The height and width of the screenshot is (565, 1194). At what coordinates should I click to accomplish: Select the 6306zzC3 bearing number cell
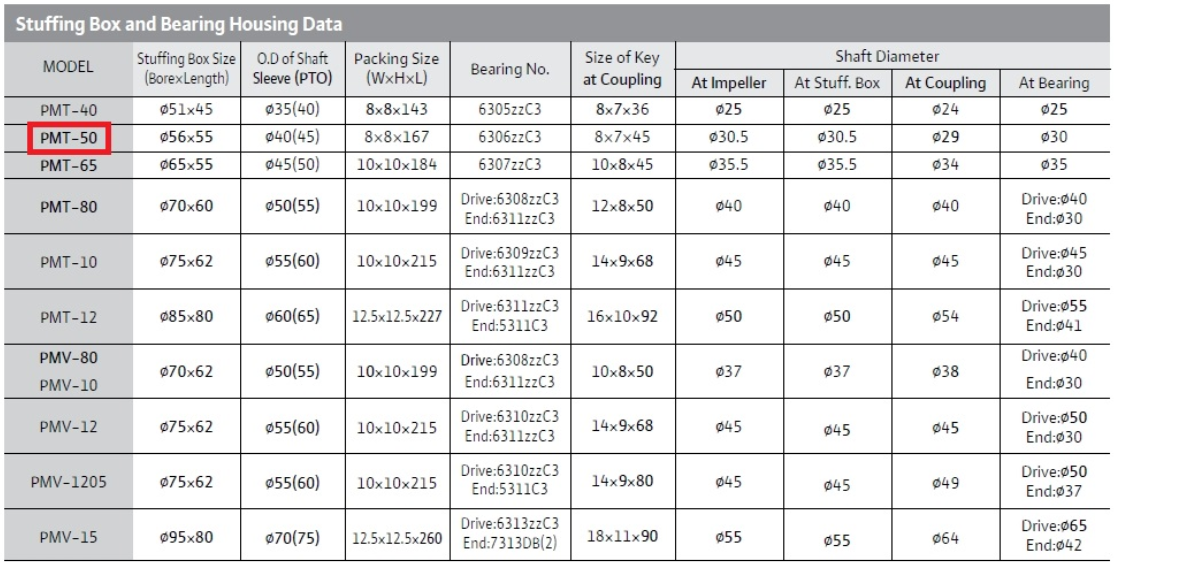click(509, 138)
